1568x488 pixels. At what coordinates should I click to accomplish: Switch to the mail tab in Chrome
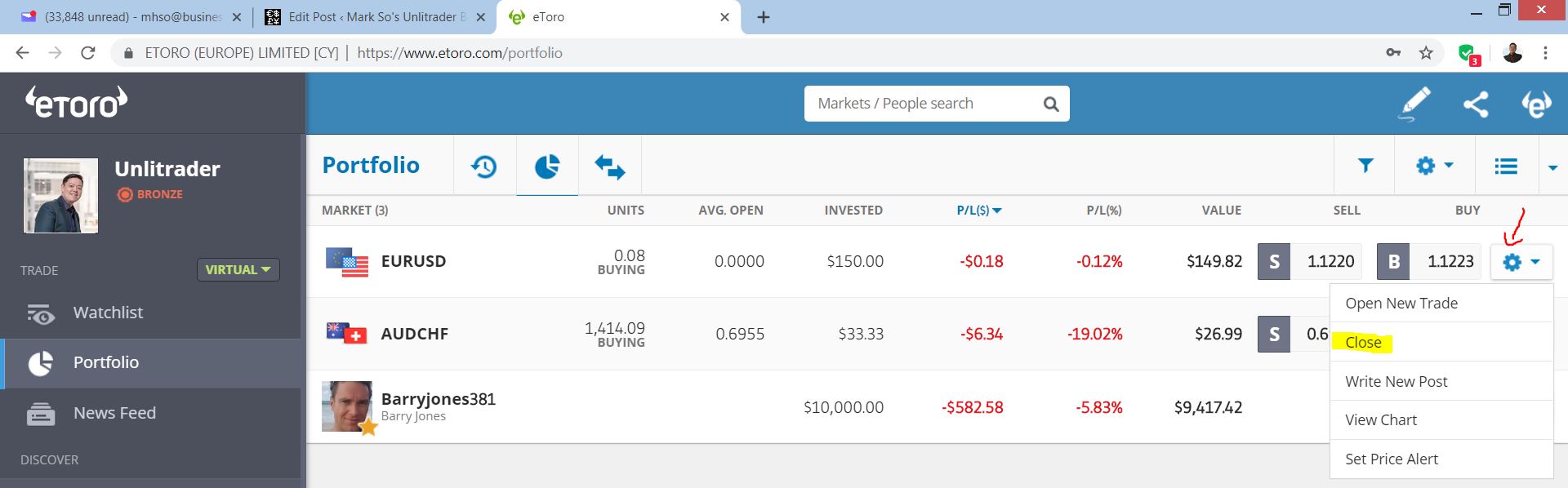(131, 16)
